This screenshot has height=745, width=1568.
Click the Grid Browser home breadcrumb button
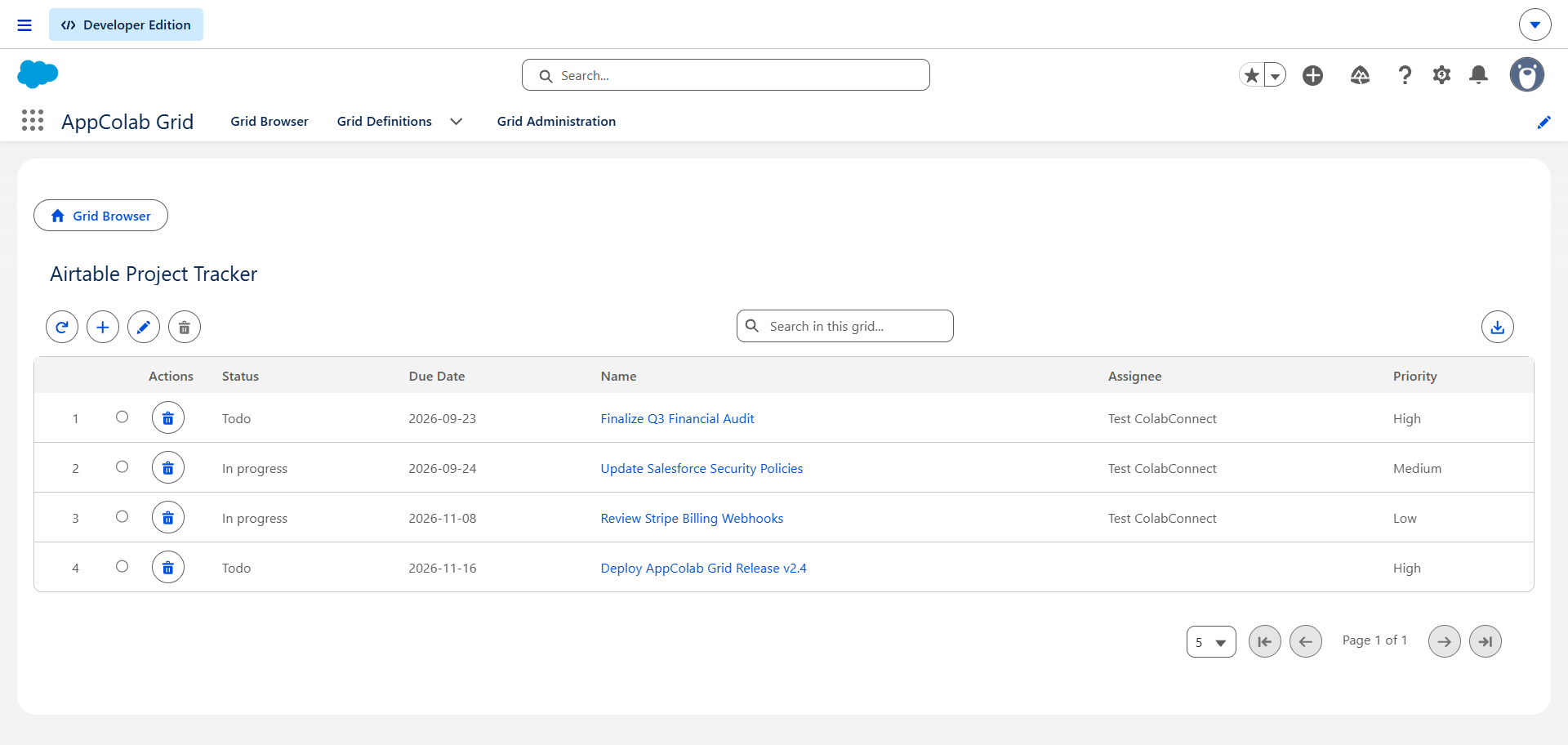click(100, 216)
